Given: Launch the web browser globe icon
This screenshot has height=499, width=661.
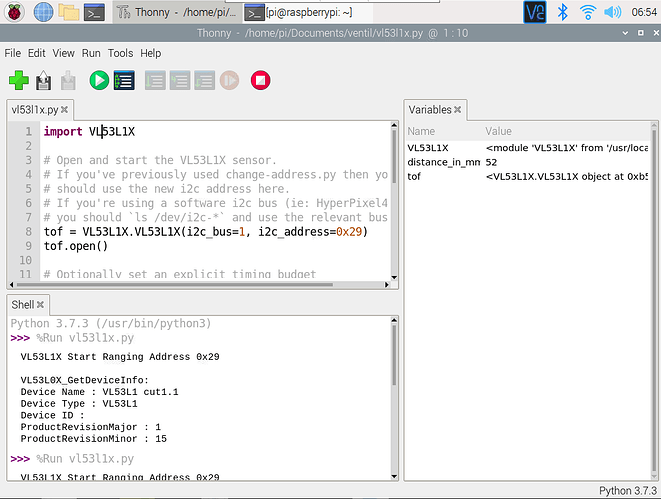Looking at the screenshot, I should point(44,12).
